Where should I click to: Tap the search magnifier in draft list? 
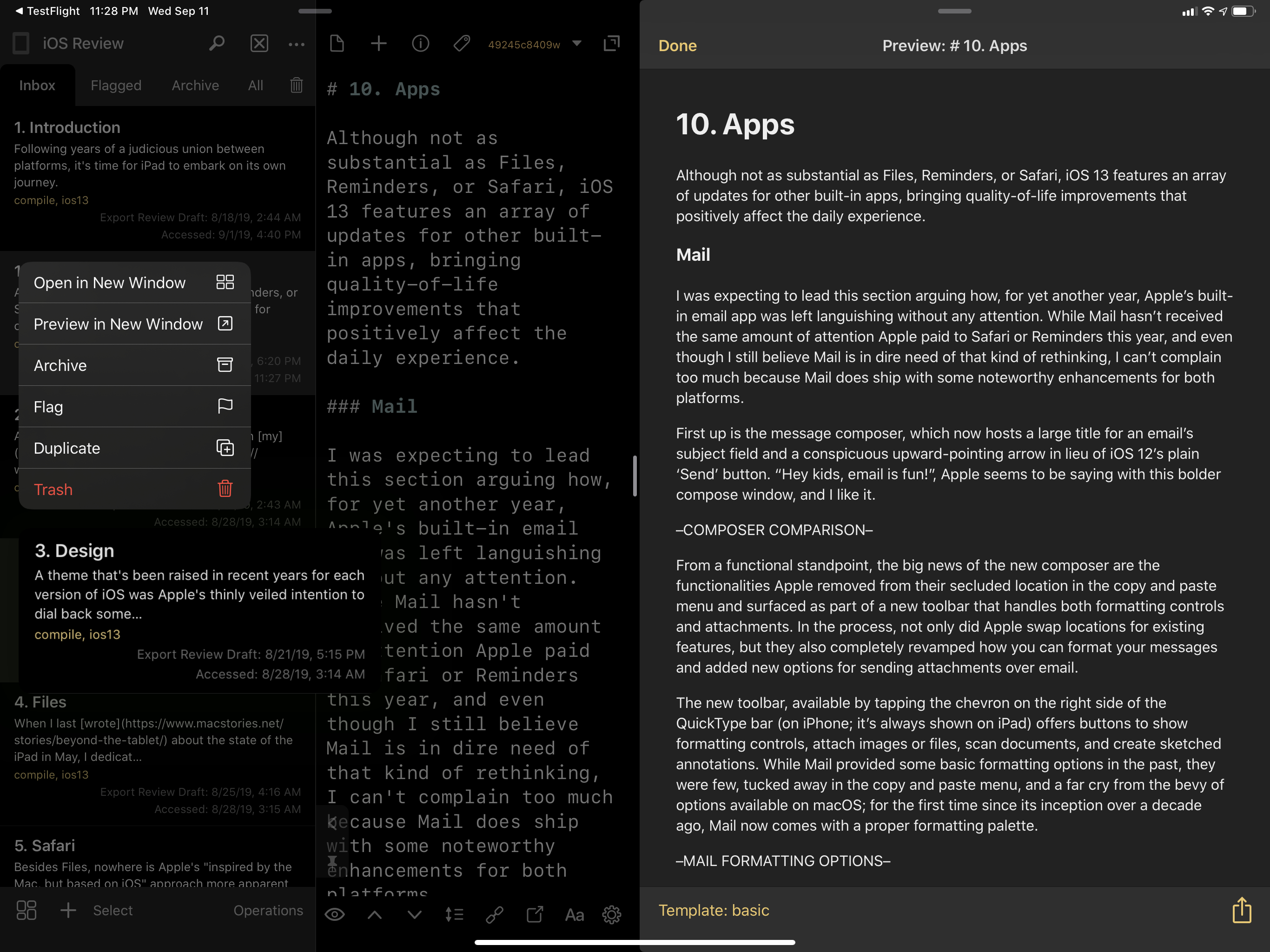click(x=217, y=44)
